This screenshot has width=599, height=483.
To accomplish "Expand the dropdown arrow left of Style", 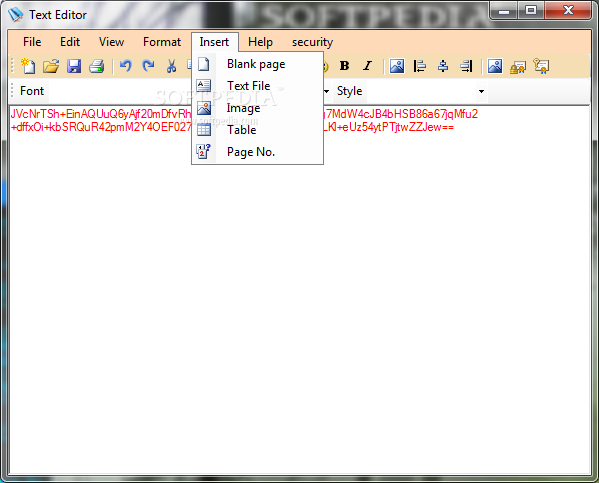I will [x=326, y=91].
